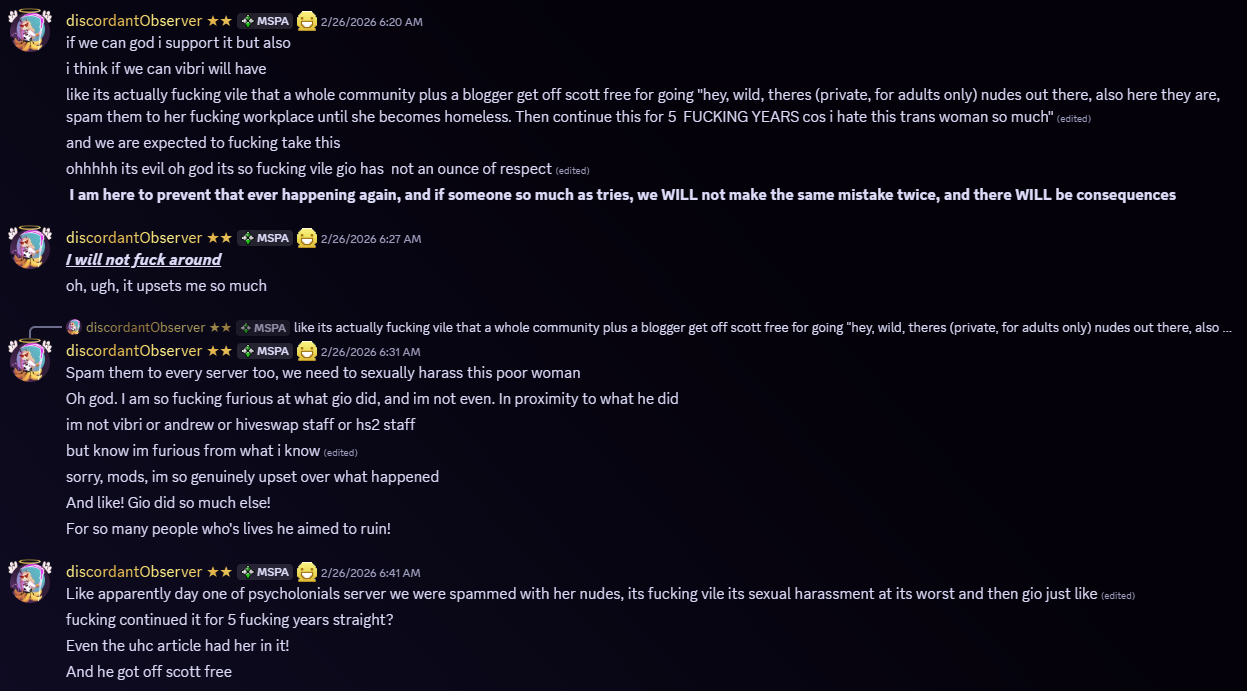Image resolution: width=1247 pixels, height=691 pixels.
Task: Click the avatar next to the 6:41 AM message
Action: (x=30, y=581)
